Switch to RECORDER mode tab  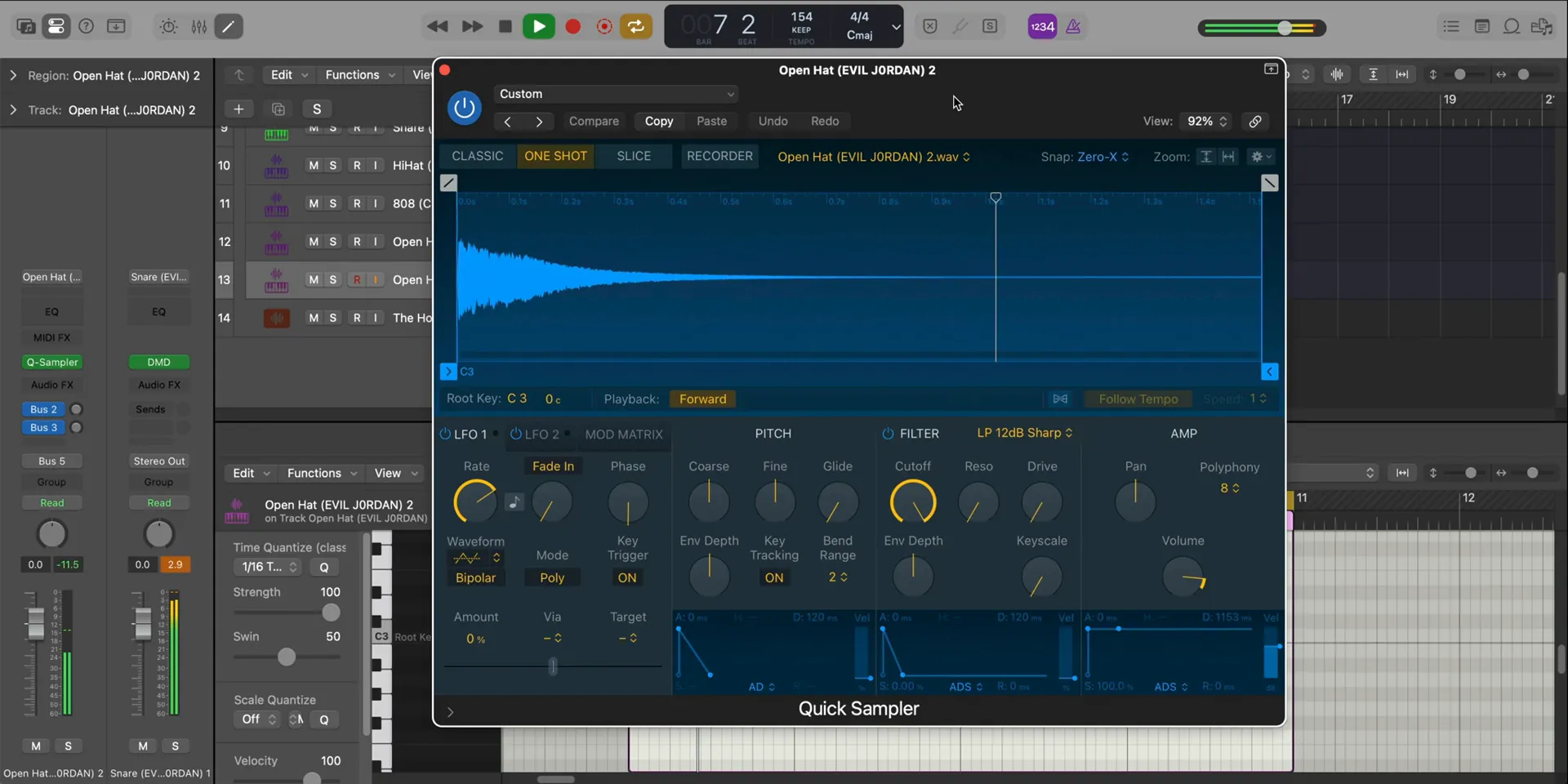pyautogui.click(x=719, y=156)
